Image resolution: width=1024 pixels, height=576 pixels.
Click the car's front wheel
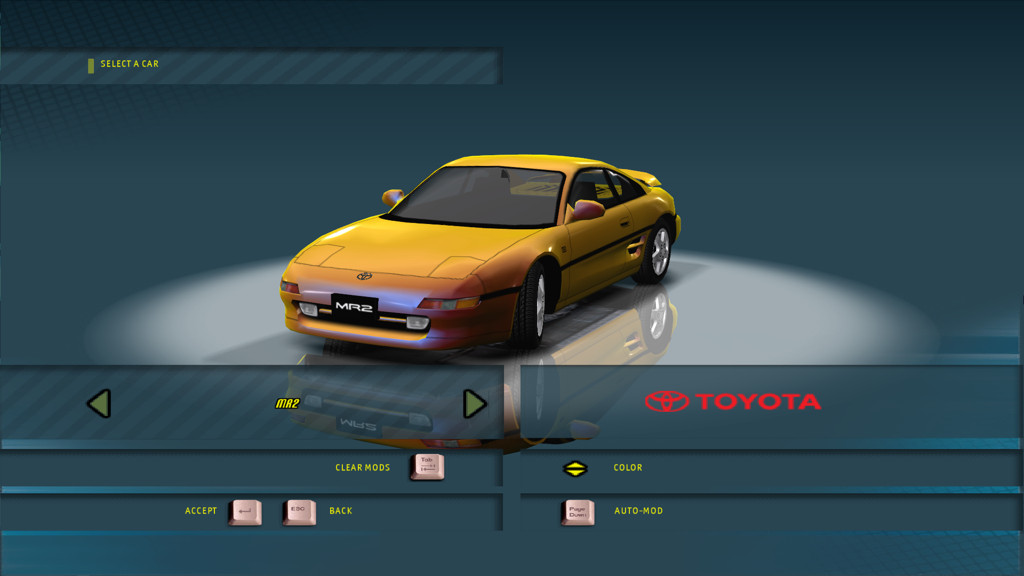(x=535, y=305)
